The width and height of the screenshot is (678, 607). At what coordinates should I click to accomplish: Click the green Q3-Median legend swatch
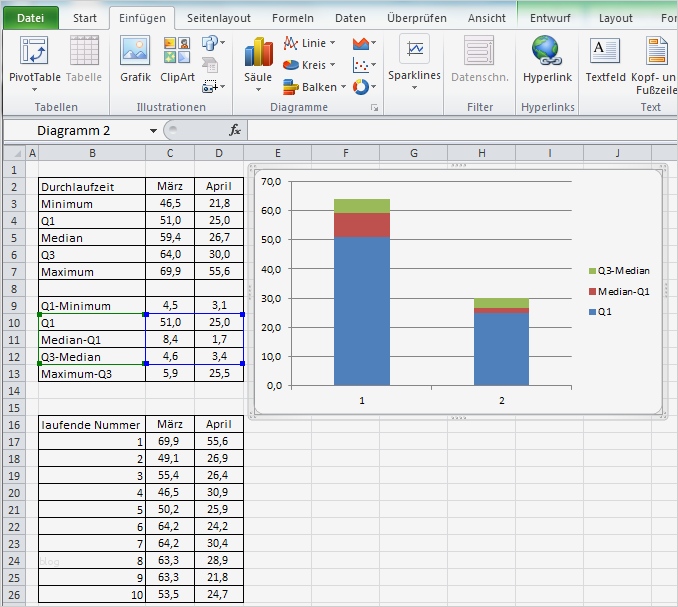(591, 271)
